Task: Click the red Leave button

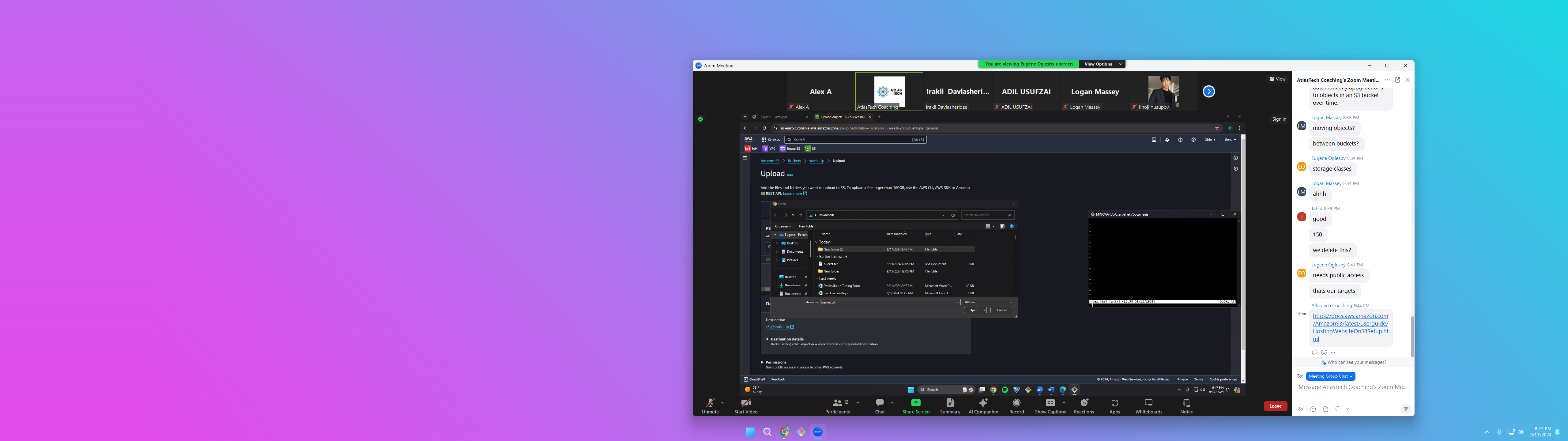Action: [x=1275, y=406]
